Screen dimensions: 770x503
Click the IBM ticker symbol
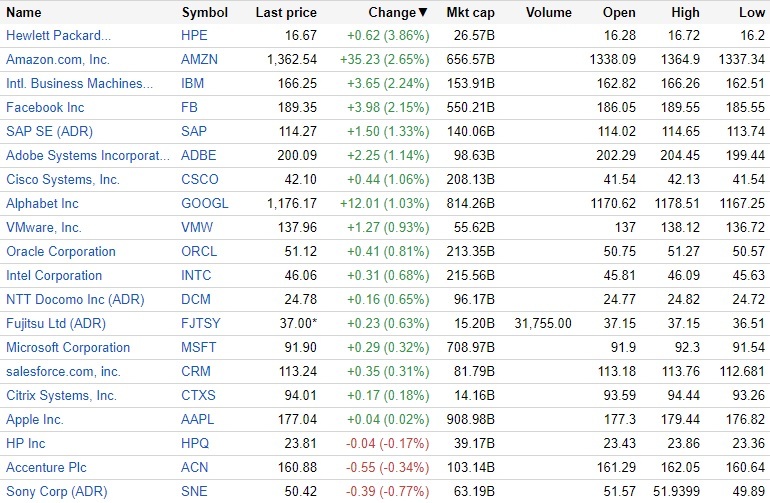tap(193, 83)
